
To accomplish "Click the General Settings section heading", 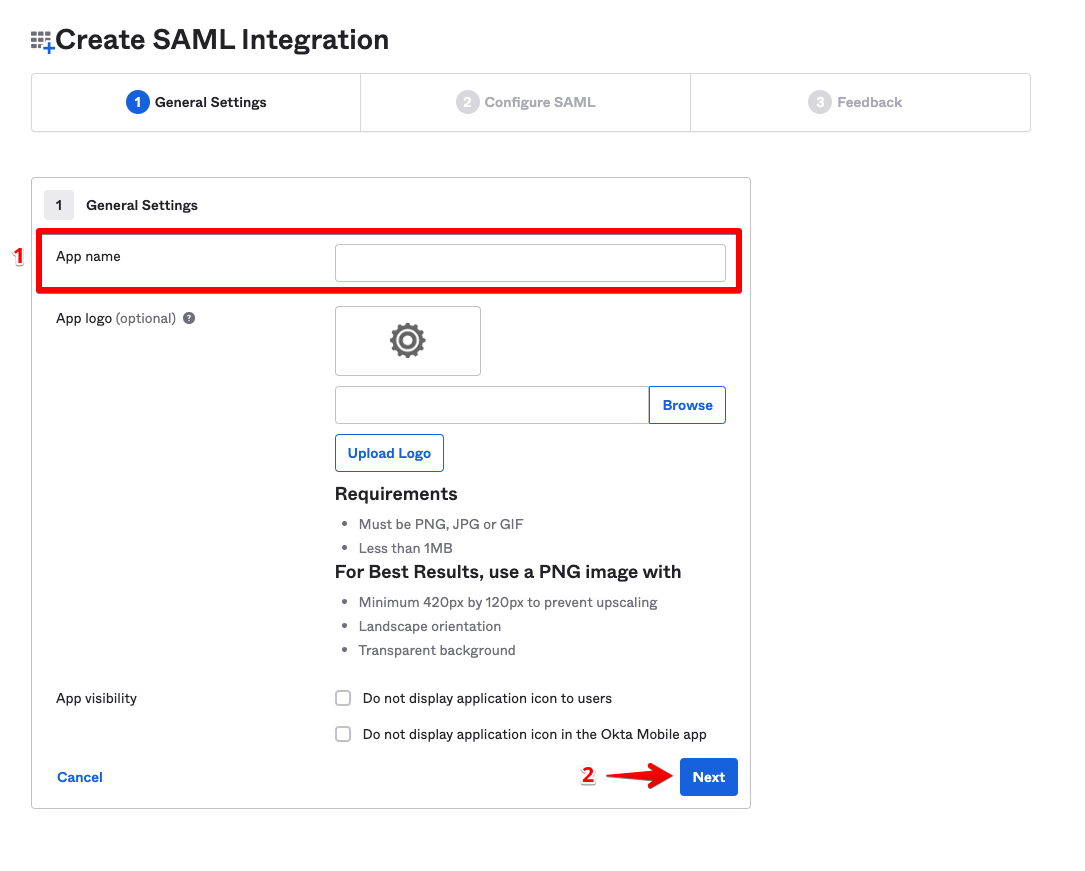I will tap(142, 205).
